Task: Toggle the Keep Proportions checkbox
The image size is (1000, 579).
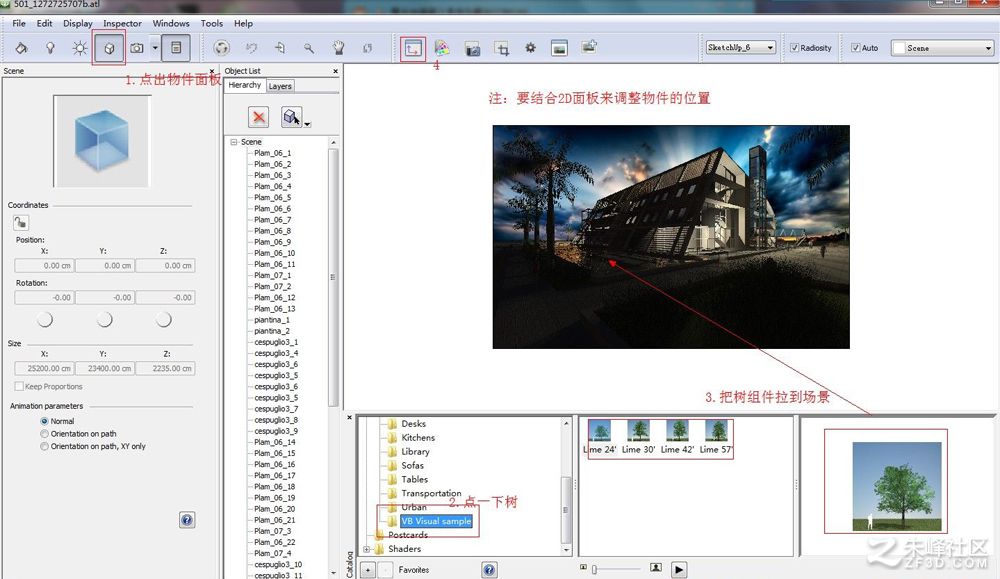Action: point(19,386)
